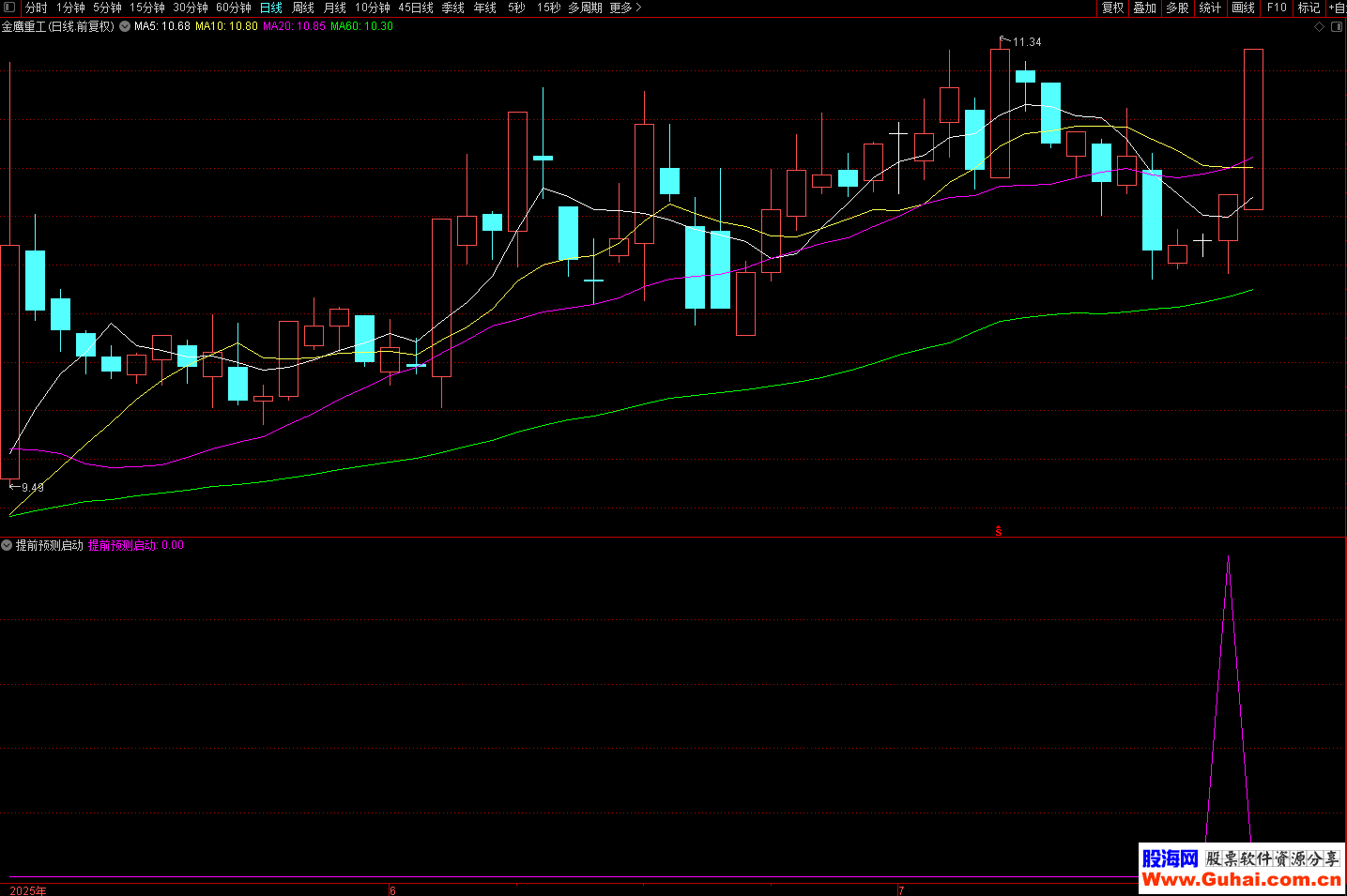Expand the 更多 periods list

(626, 8)
